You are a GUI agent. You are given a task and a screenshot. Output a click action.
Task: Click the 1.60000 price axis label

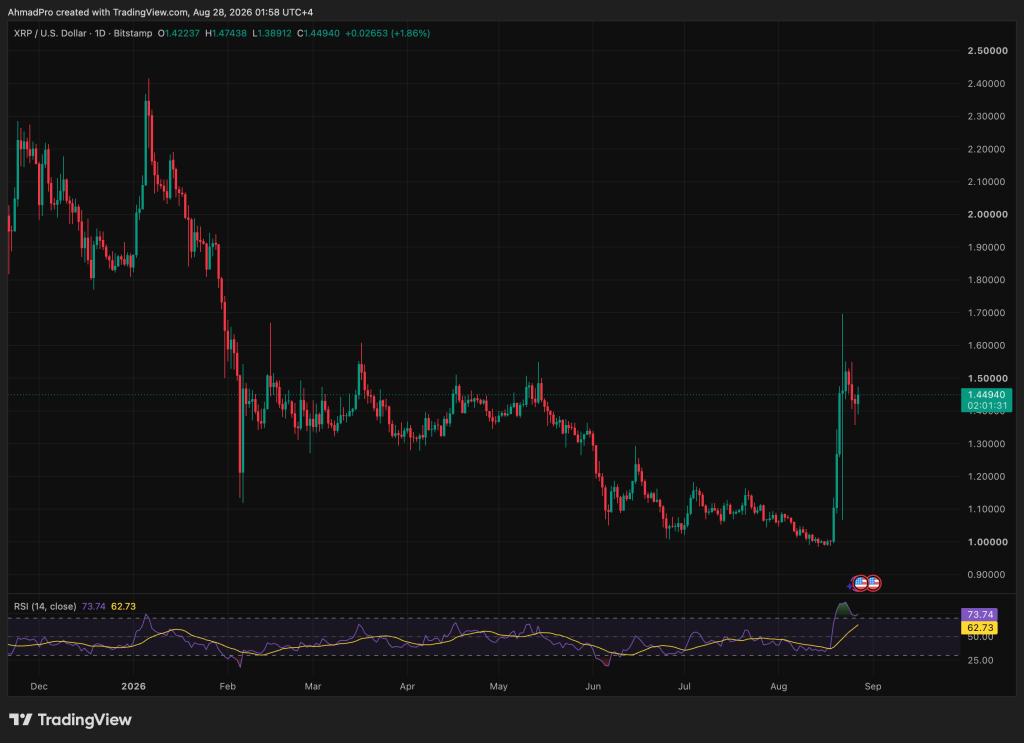point(987,345)
